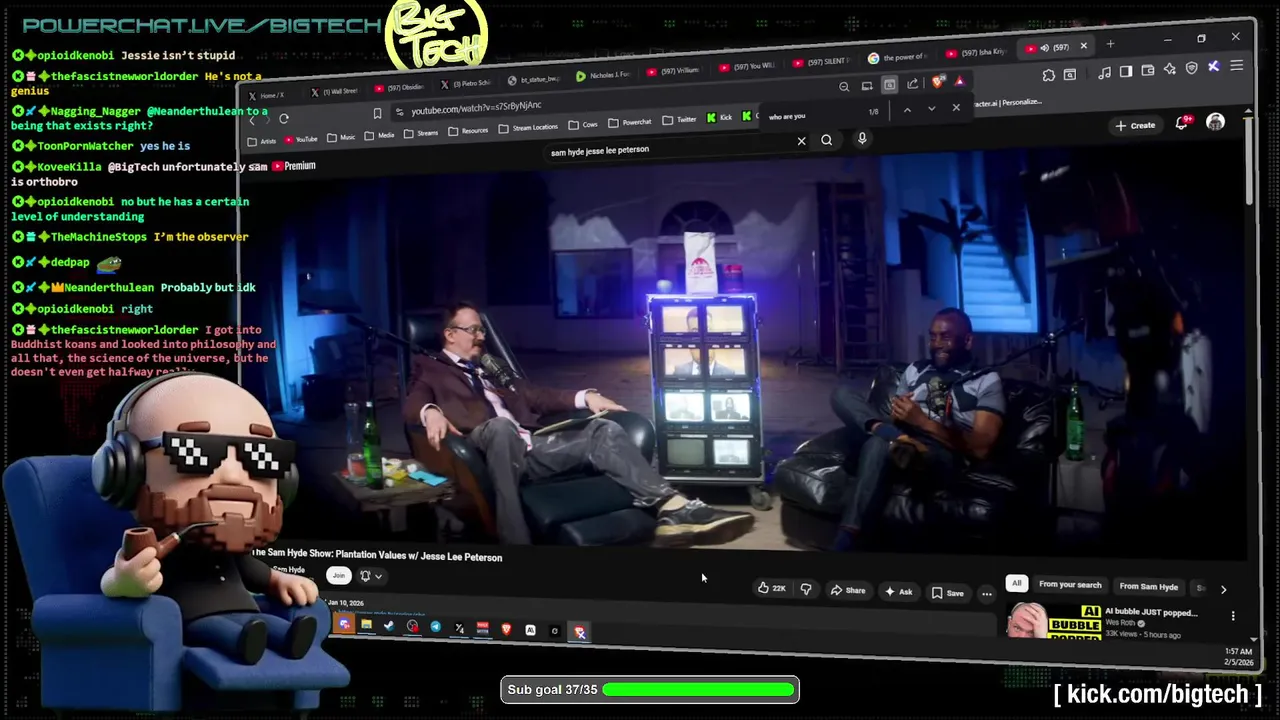1280x720 pixels.
Task: Open the Kick bookmark
Action: tap(719, 118)
